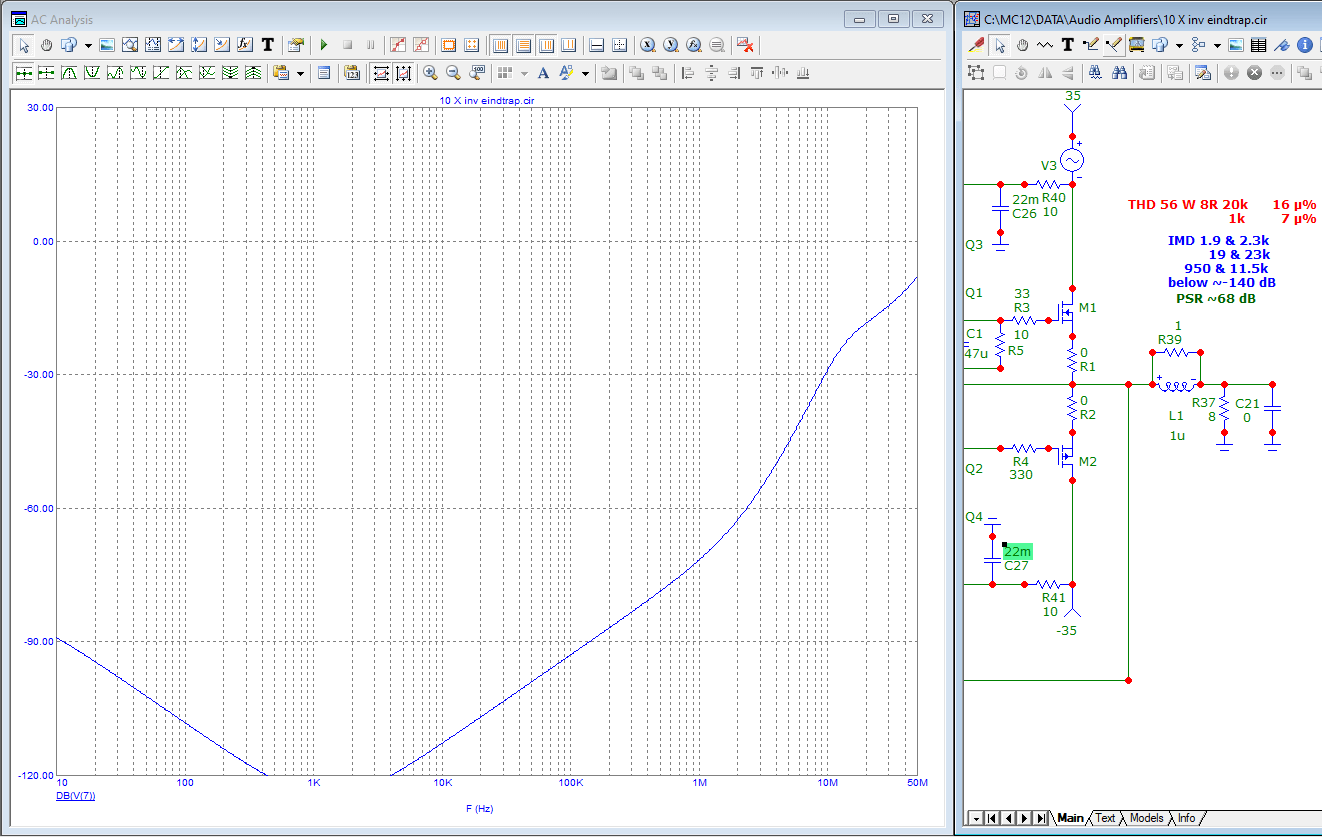
Task: Open the fx function icon in AC Analysis toolbar
Action: tap(244, 45)
